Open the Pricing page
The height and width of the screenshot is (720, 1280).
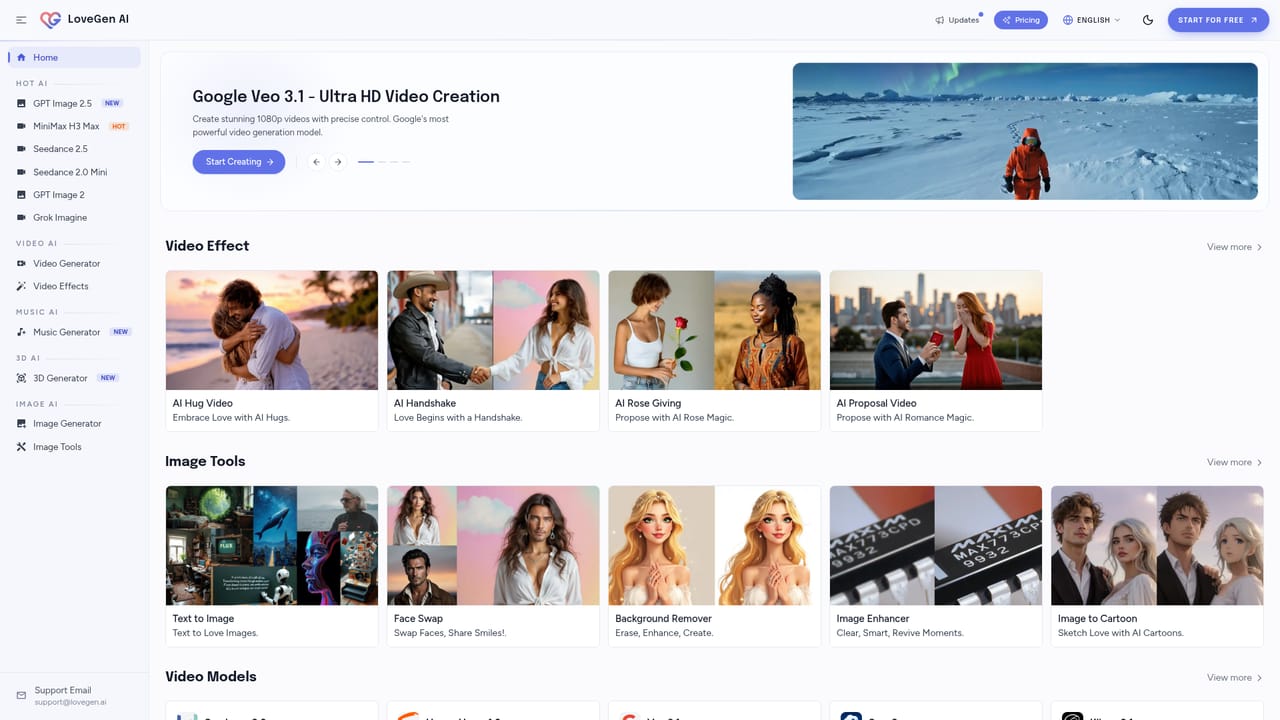pyautogui.click(x=1021, y=20)
